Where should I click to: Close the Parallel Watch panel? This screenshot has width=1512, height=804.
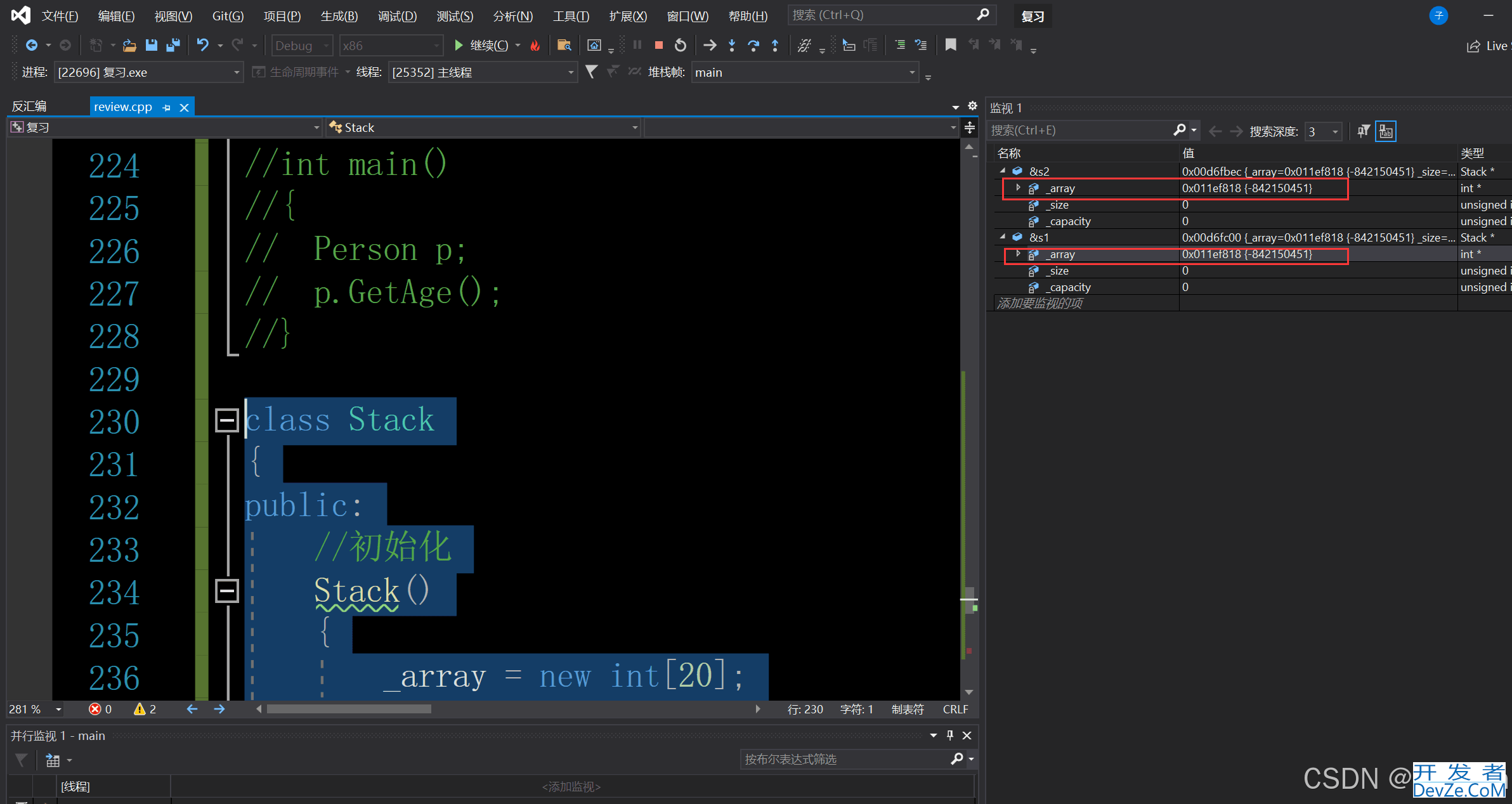tap(967, 735)
